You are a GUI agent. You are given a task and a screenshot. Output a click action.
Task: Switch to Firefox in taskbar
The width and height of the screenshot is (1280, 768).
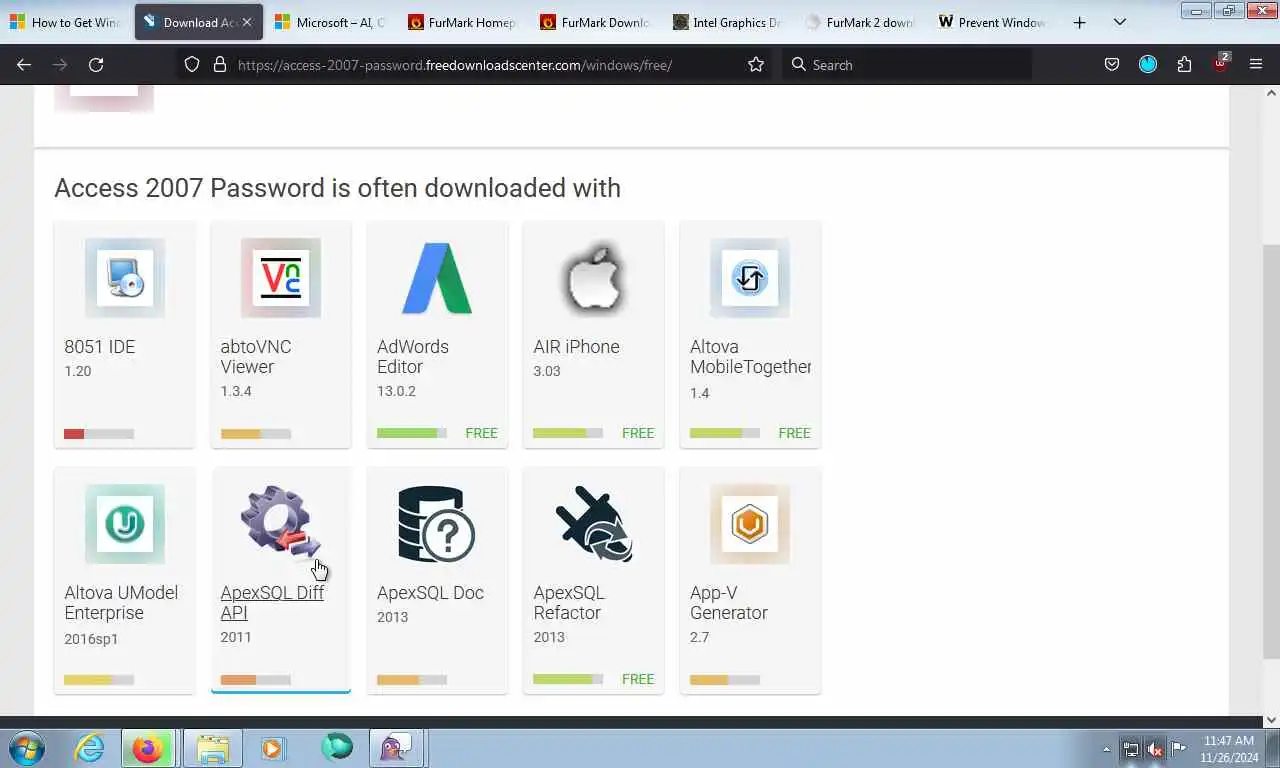click(148, 748)
